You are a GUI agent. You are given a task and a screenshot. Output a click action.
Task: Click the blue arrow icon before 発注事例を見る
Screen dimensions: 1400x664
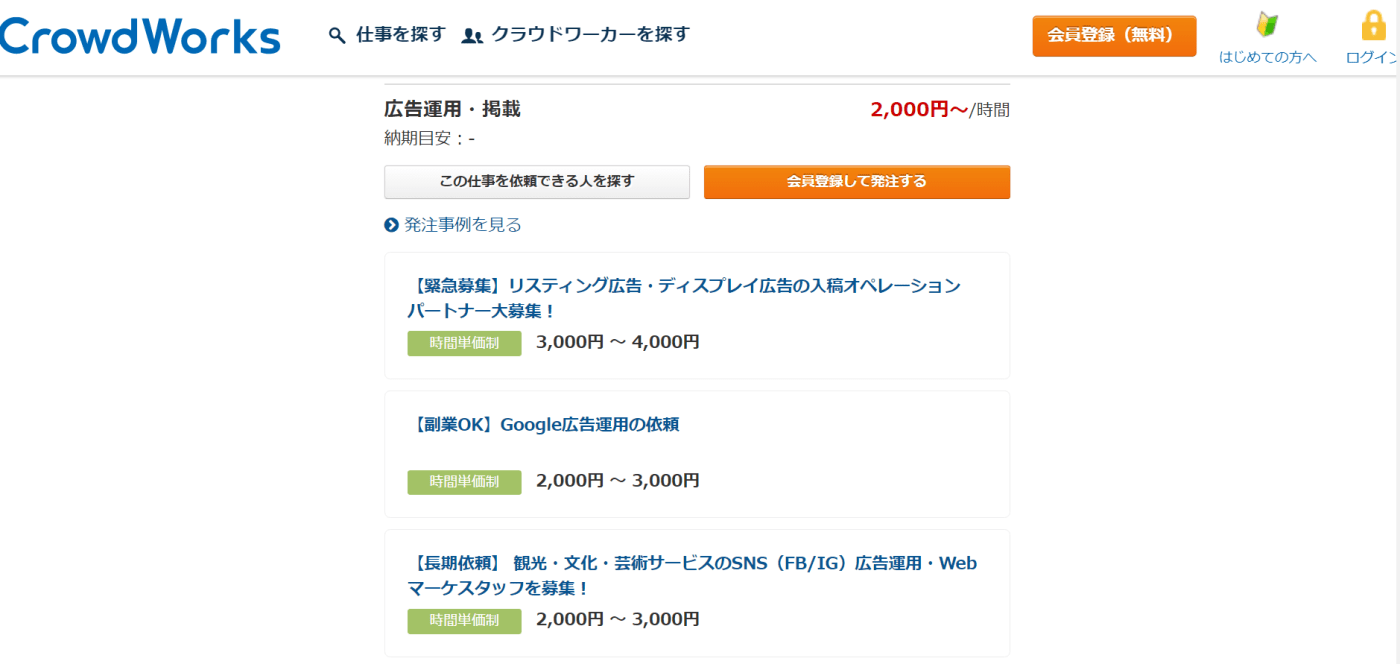click(x=389, y=225)
